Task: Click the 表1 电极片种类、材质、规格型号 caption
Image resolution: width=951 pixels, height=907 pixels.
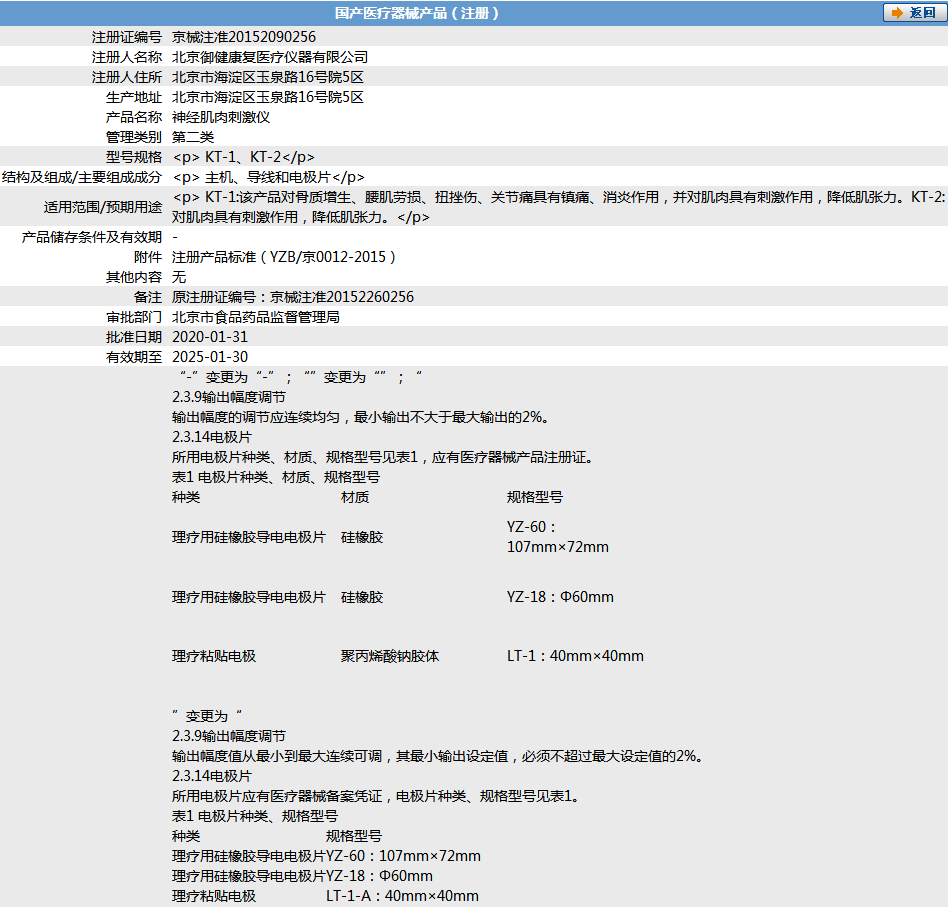Action: pyautogui.click(x=276, y=477)
